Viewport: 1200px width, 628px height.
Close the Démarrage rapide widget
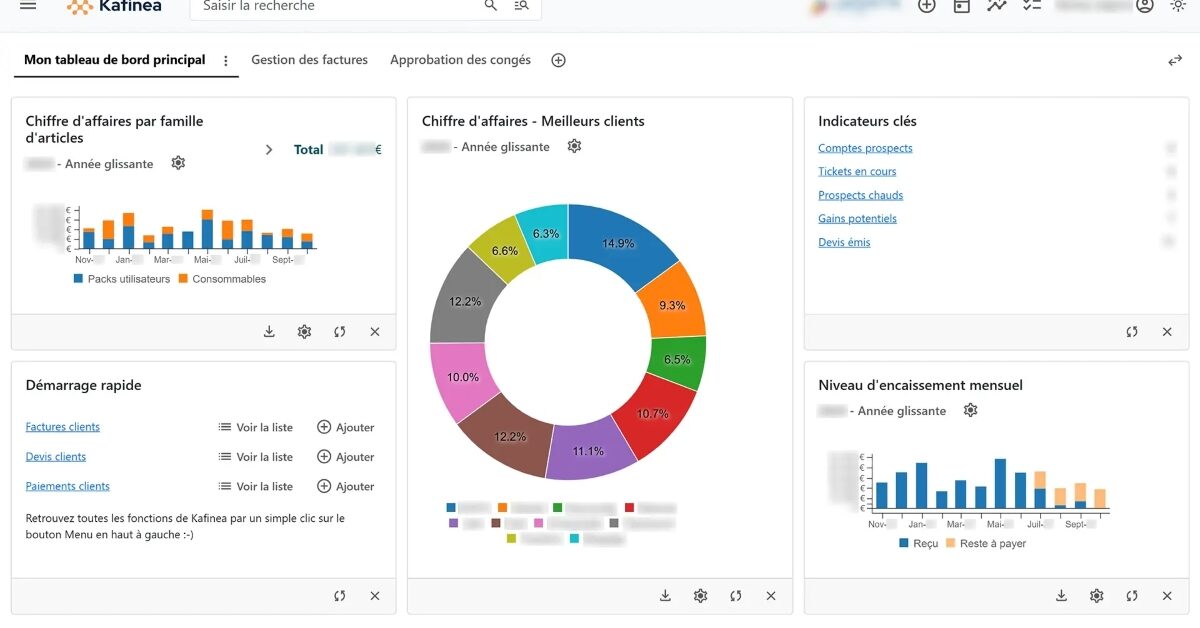point(375,596)
